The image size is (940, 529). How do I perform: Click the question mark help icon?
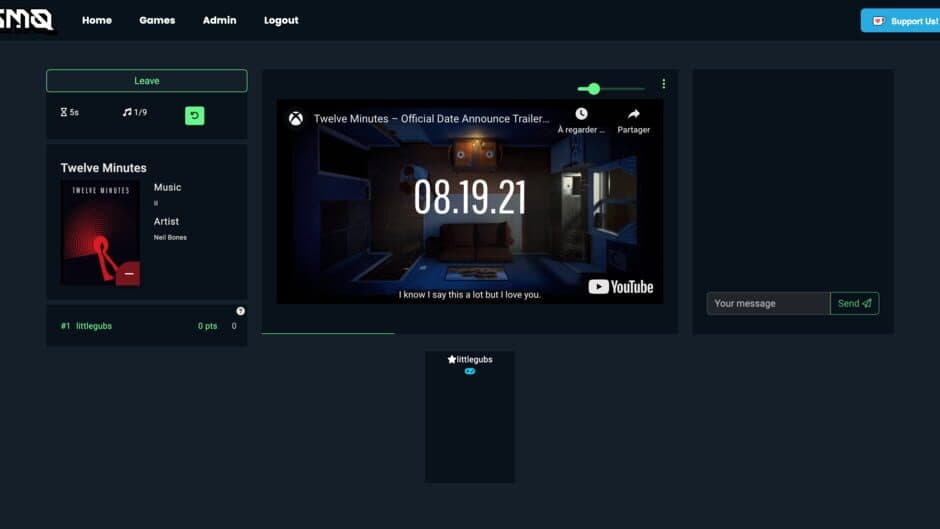[x=240, y=311]
